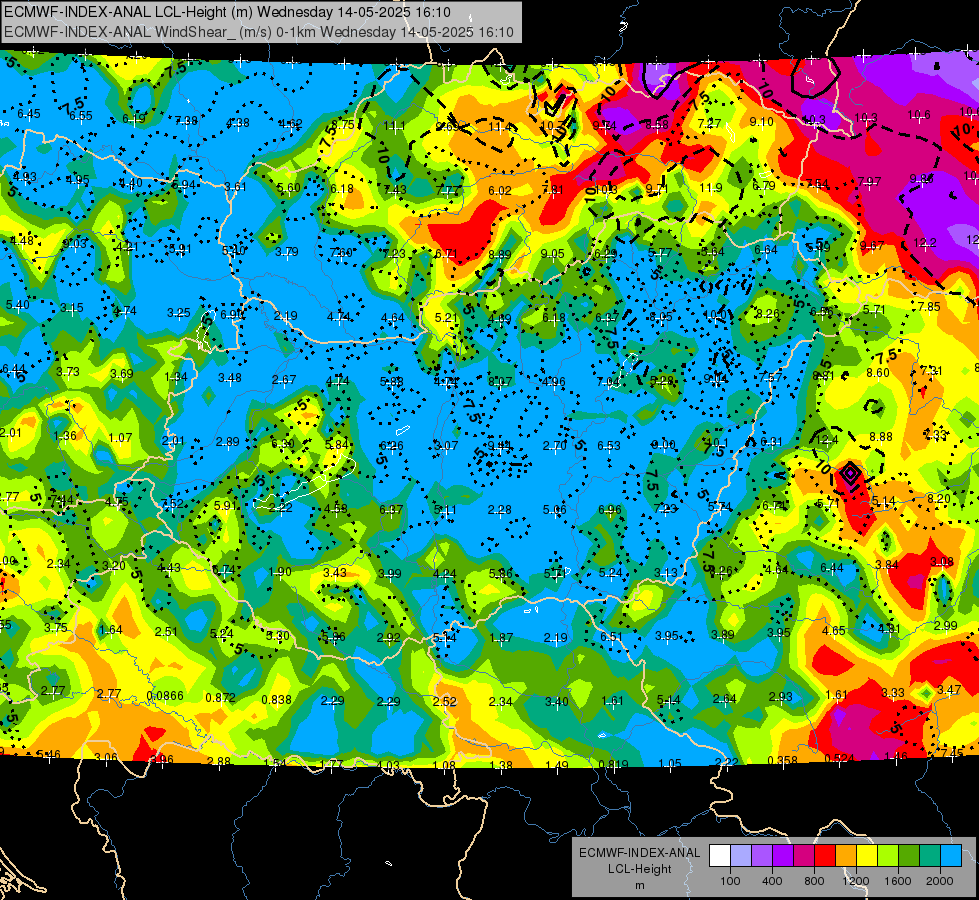Click the white swatch in the LCL-Height legend

pos(720,856)
